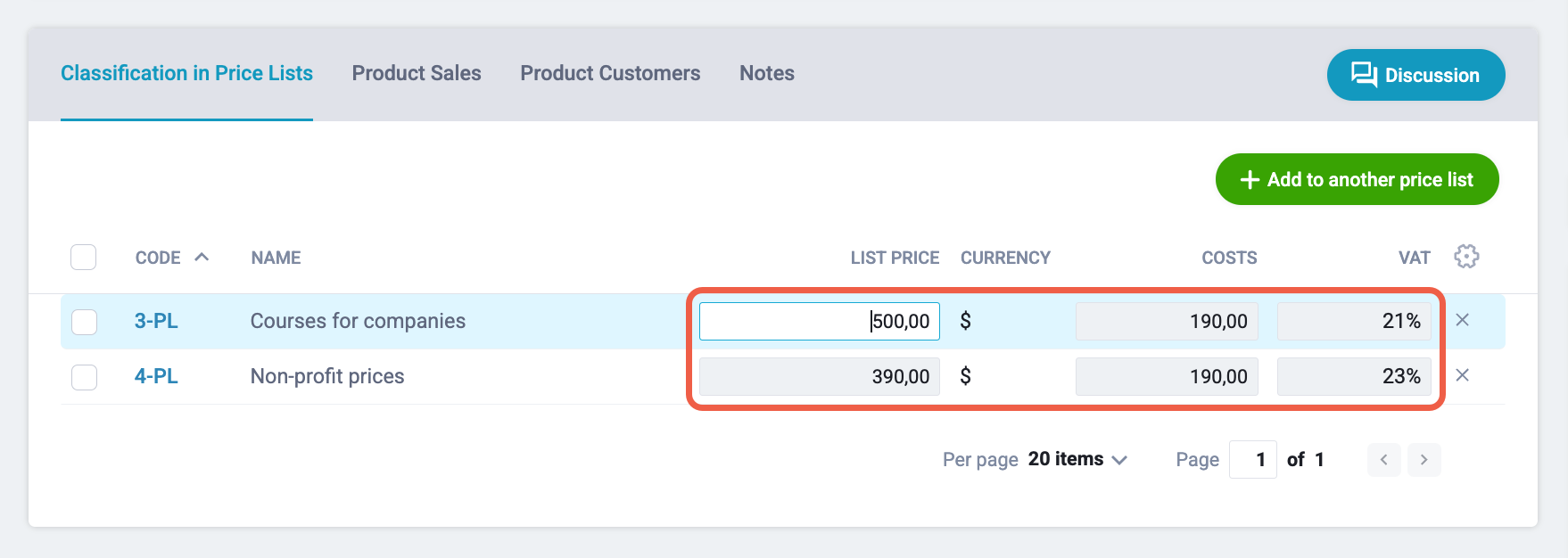Viewport: 1568px width, 558px height.
Task: Check the 3-PL row checkbox
Action: click(84, 322)
